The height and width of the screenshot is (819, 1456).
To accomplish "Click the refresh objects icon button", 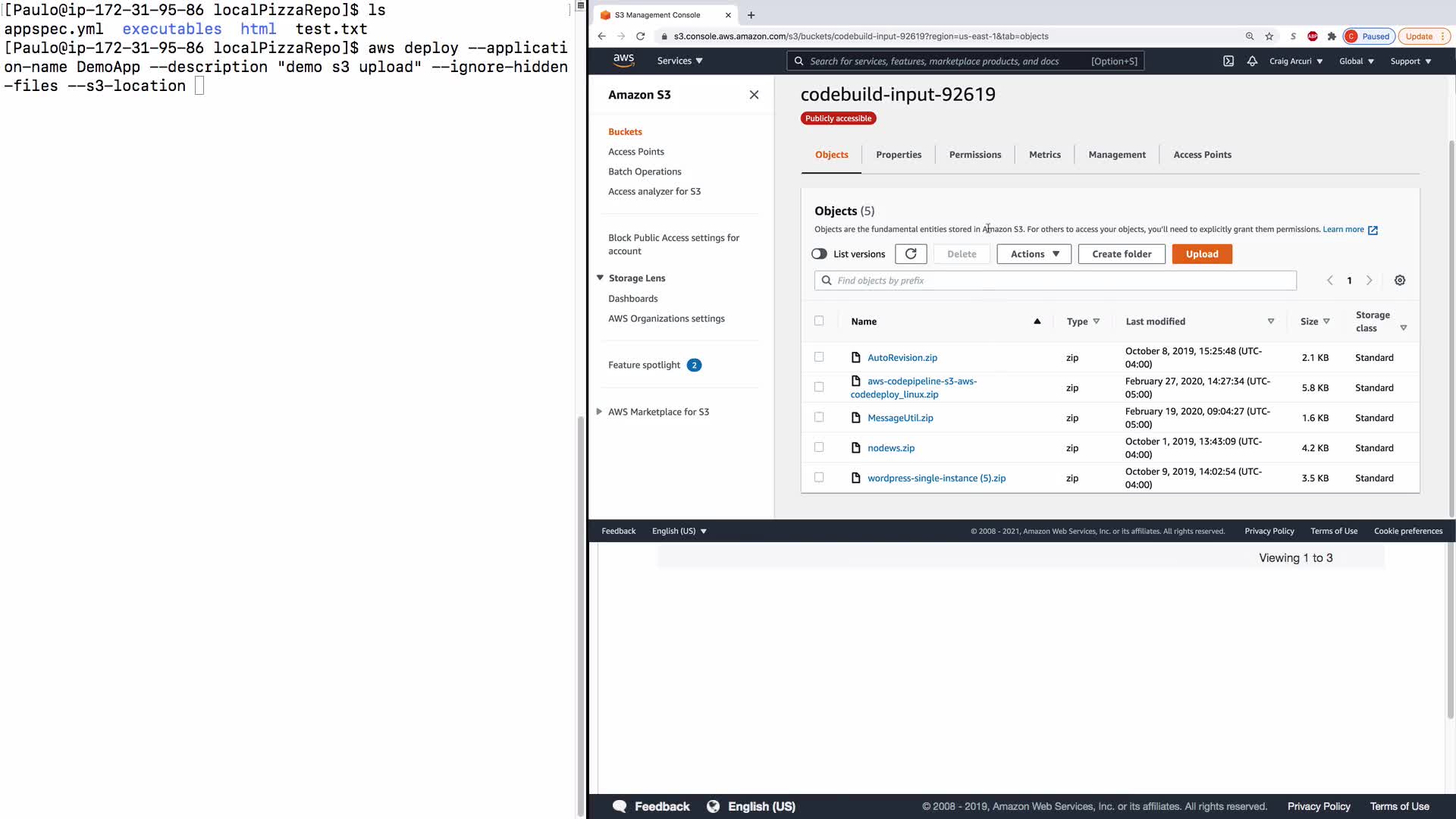I will (911, 254).
